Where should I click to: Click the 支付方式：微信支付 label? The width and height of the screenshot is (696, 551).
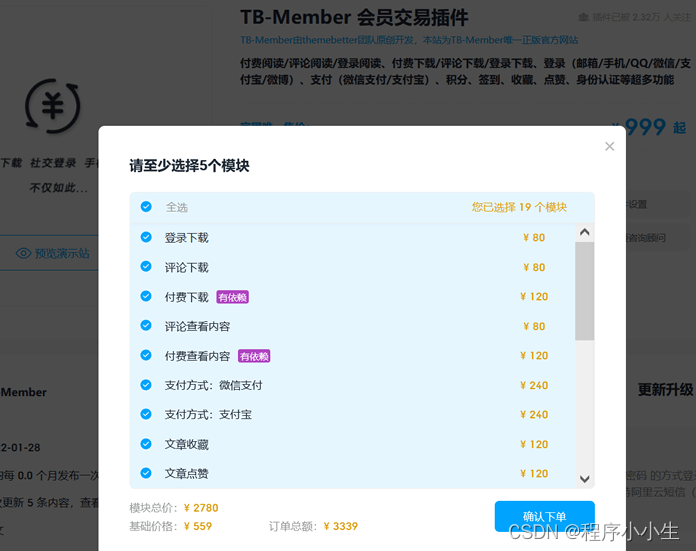pyautogui.click(x=214, y=385)
